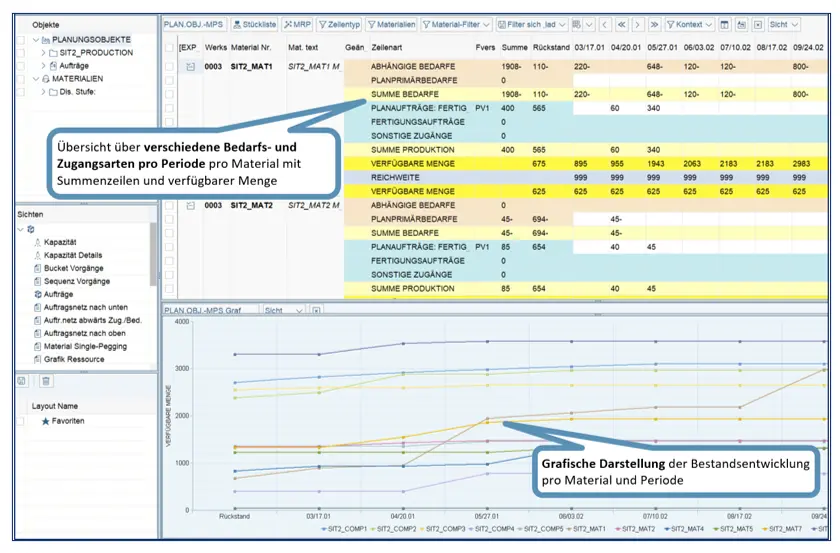Click the PLANUNGSOBJEKTE chart icon
Viewport: 840px width, 553px height.
coord(46,40)
